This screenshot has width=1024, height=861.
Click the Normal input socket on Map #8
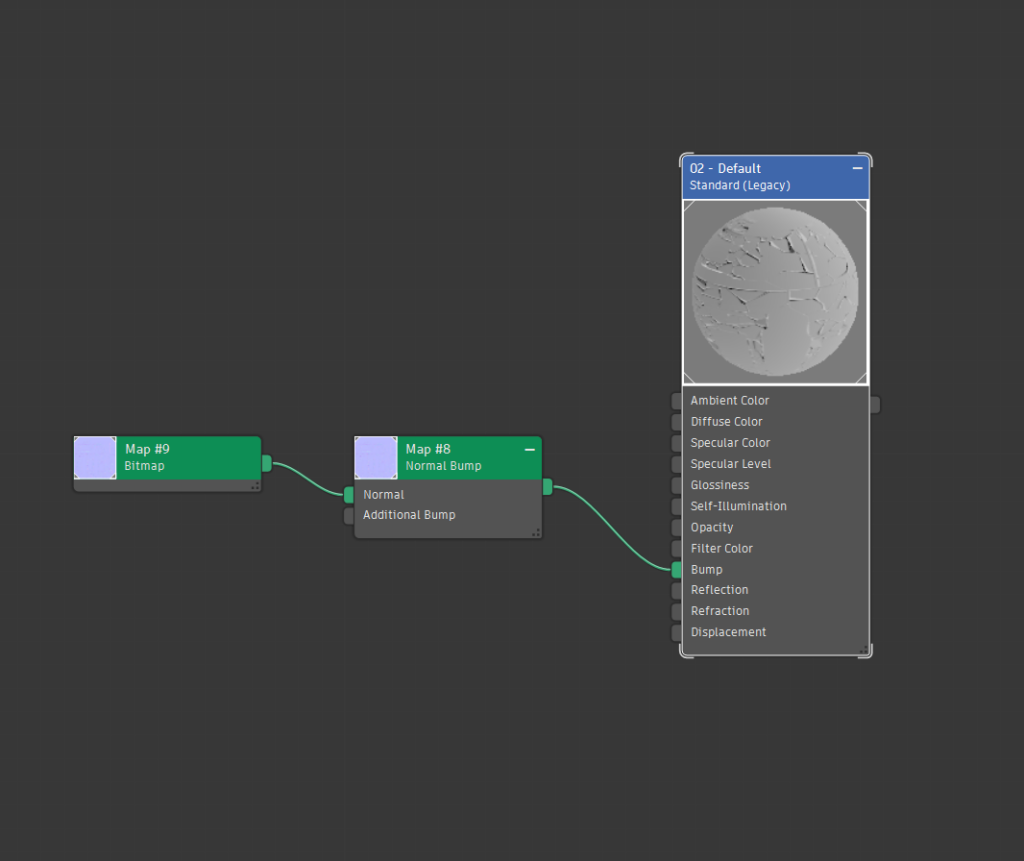click(349, 495)
